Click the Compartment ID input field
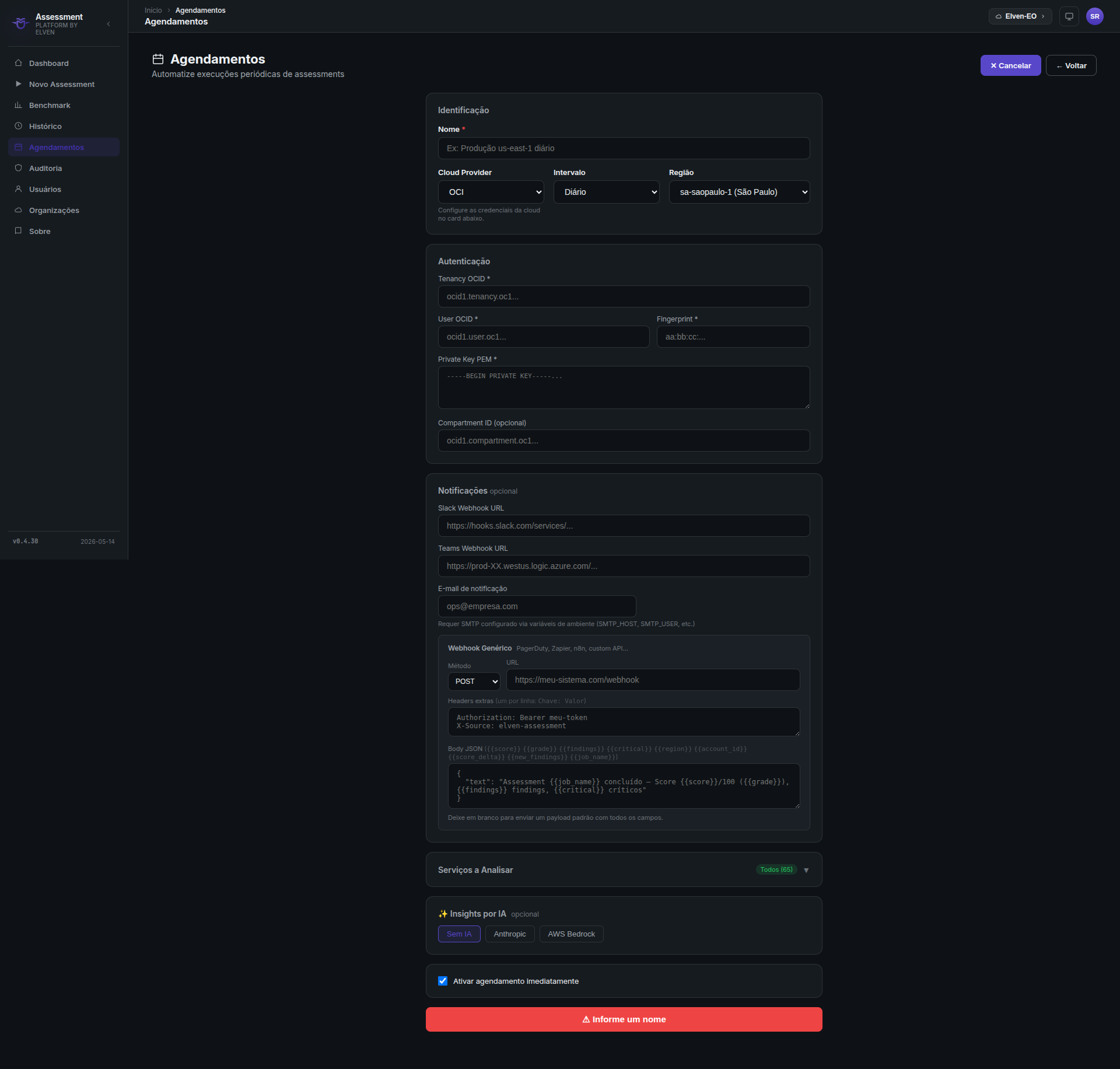This screenshot has width=1120, height=1069. (x=624, y=441)
